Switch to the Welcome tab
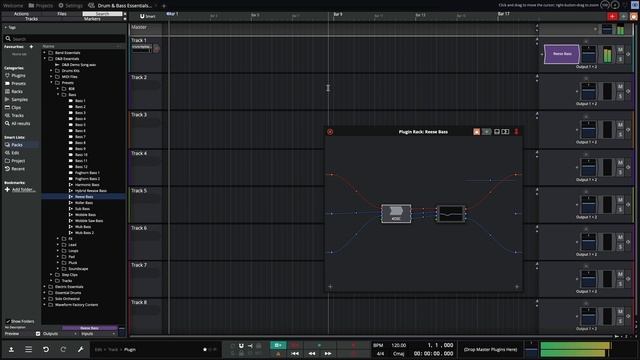Viewport: 640px width, 360px height. [x=13, y=5]
